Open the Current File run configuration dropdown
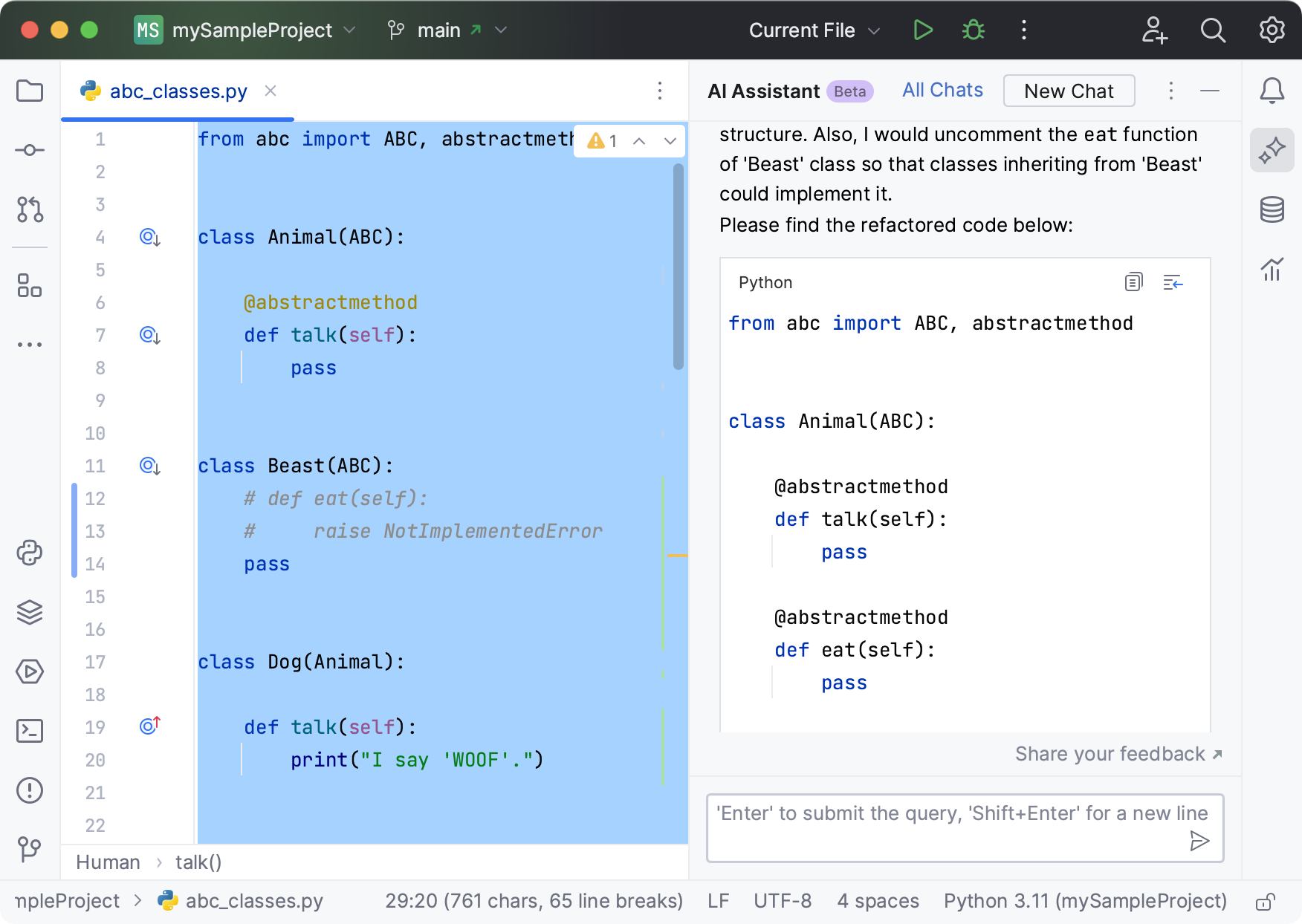1302x924 pixels. [x=814, y=30]
